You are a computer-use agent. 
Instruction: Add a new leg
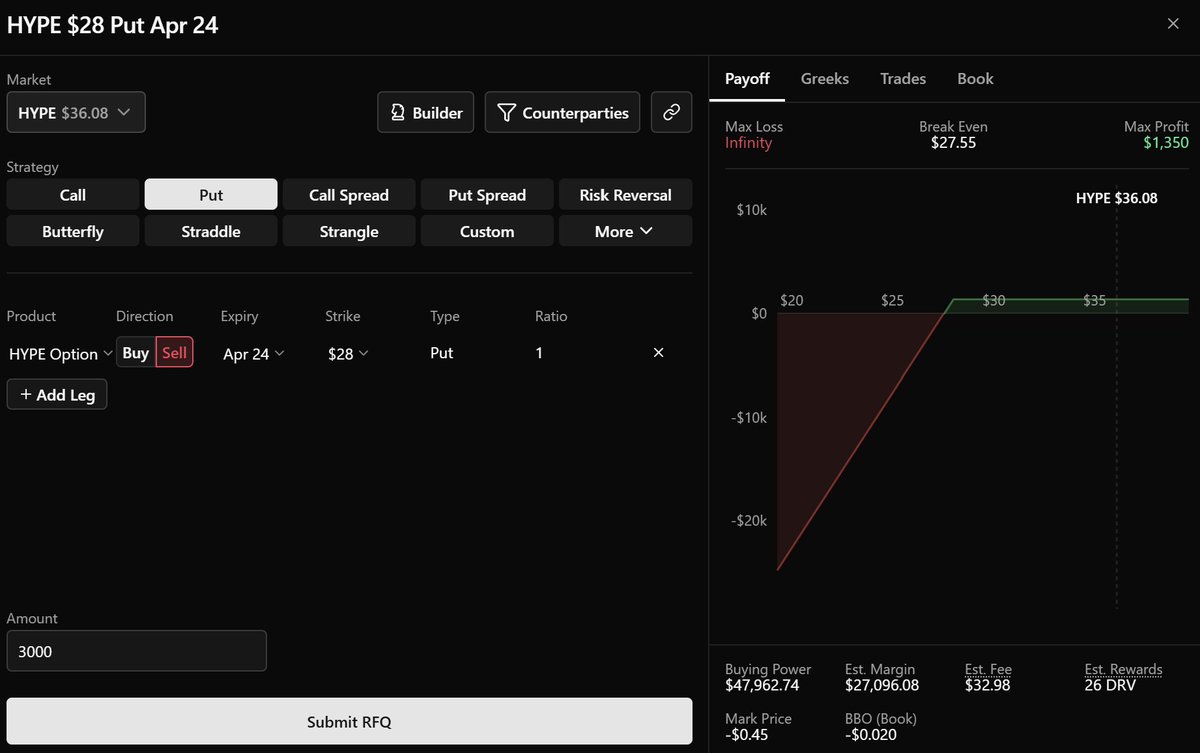[x=57, y=394]
